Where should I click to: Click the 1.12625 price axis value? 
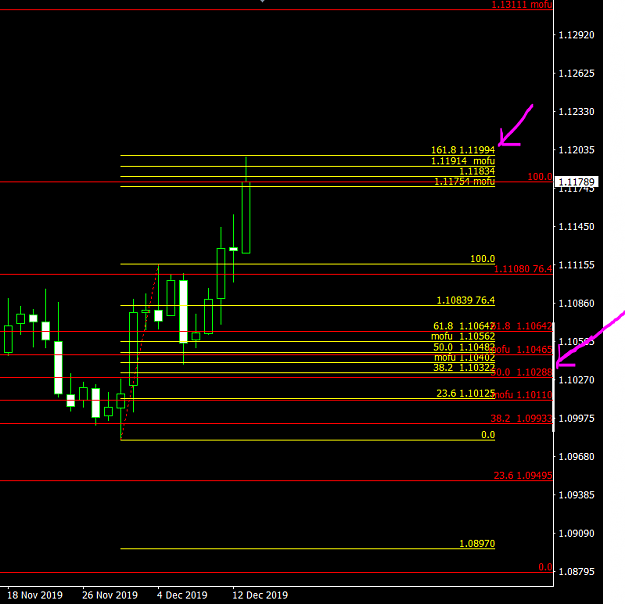(576, 73)
